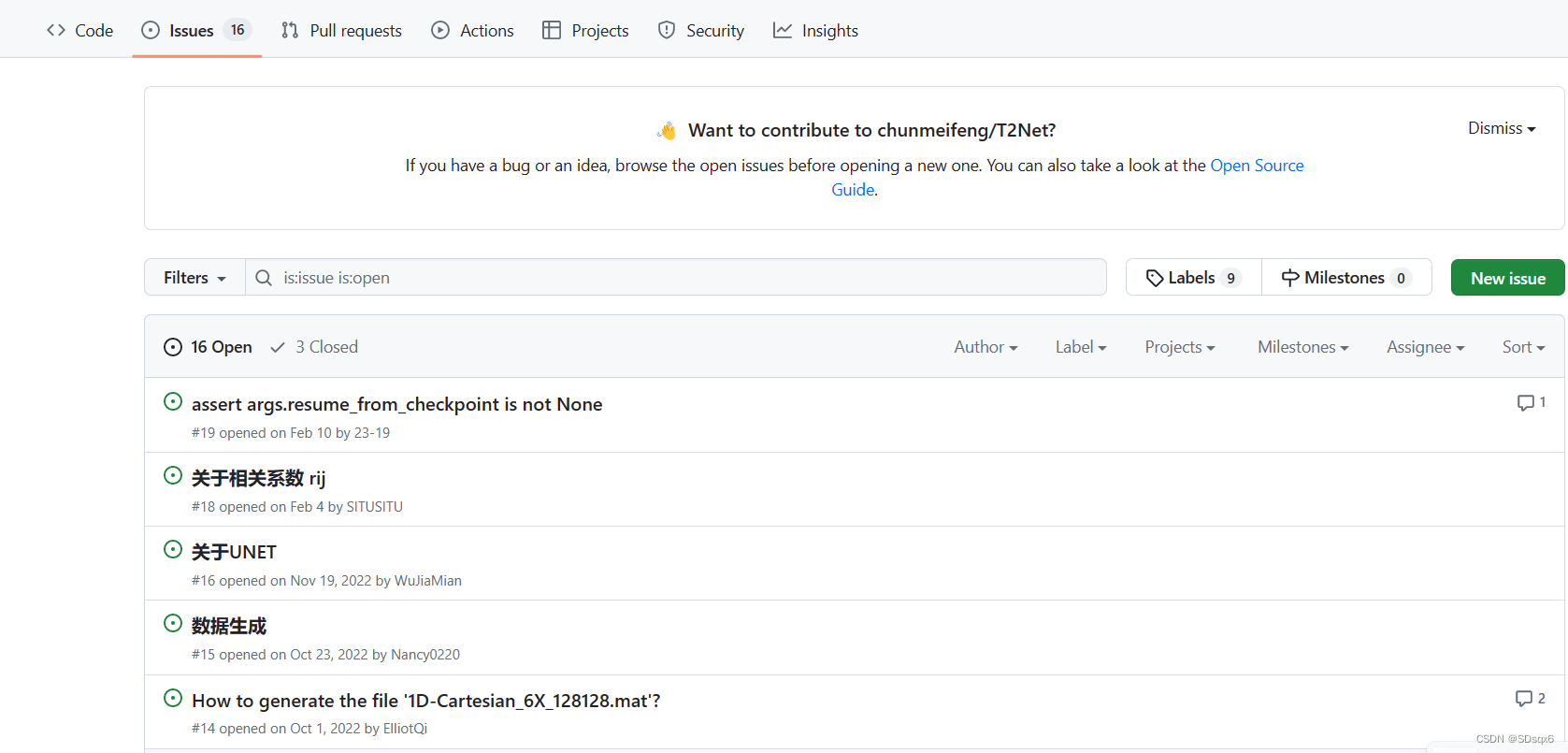This screenshot has height=753, width=1568.
Task: Open issue '数据生成'
Action: coord(229,626)
